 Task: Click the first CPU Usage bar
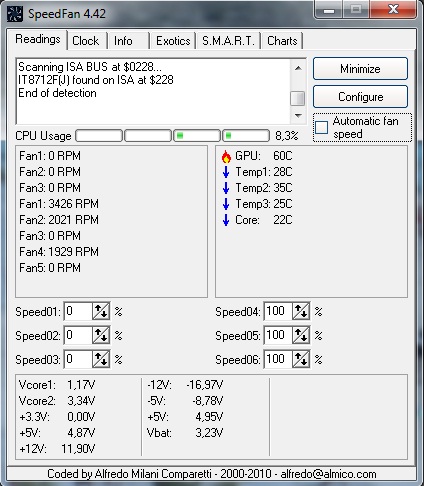click(99, 136)
